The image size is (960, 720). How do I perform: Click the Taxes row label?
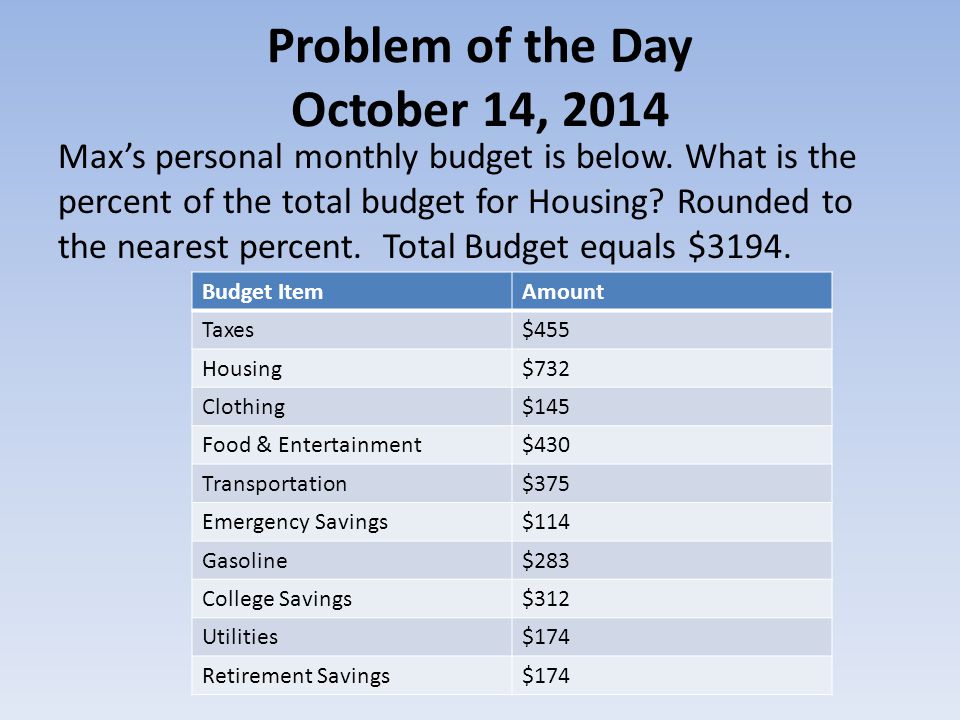click(228, 330)
